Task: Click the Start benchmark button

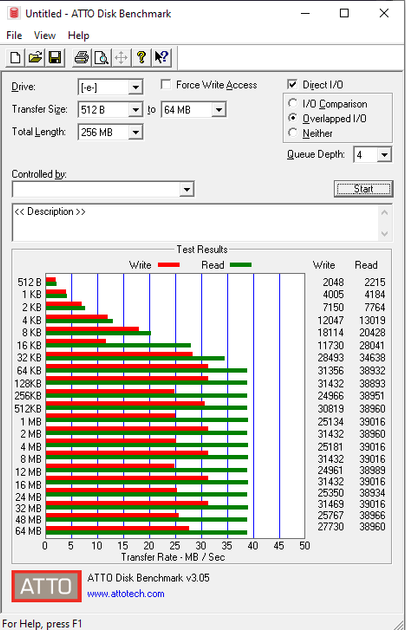Action: [x=363, y=189]
